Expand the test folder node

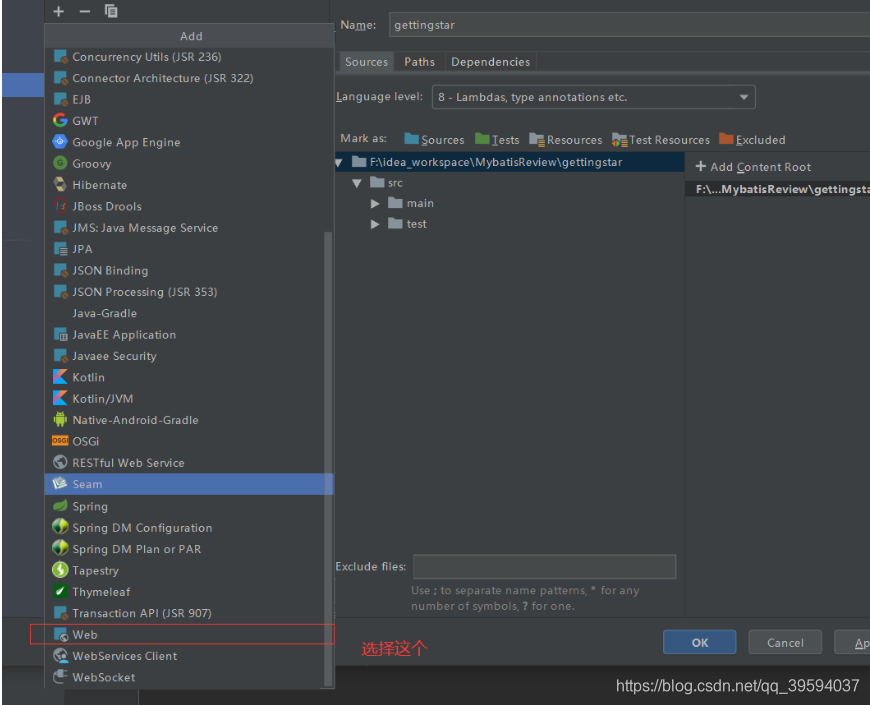[375, 224]
